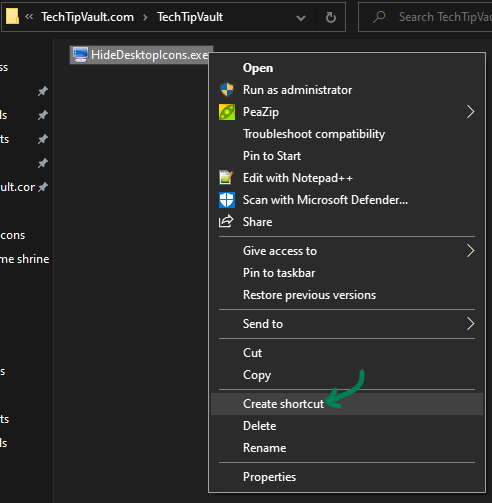Click the PeaZip green icon
The width and height of the screenshot is (492, 503).
point(227,112)
